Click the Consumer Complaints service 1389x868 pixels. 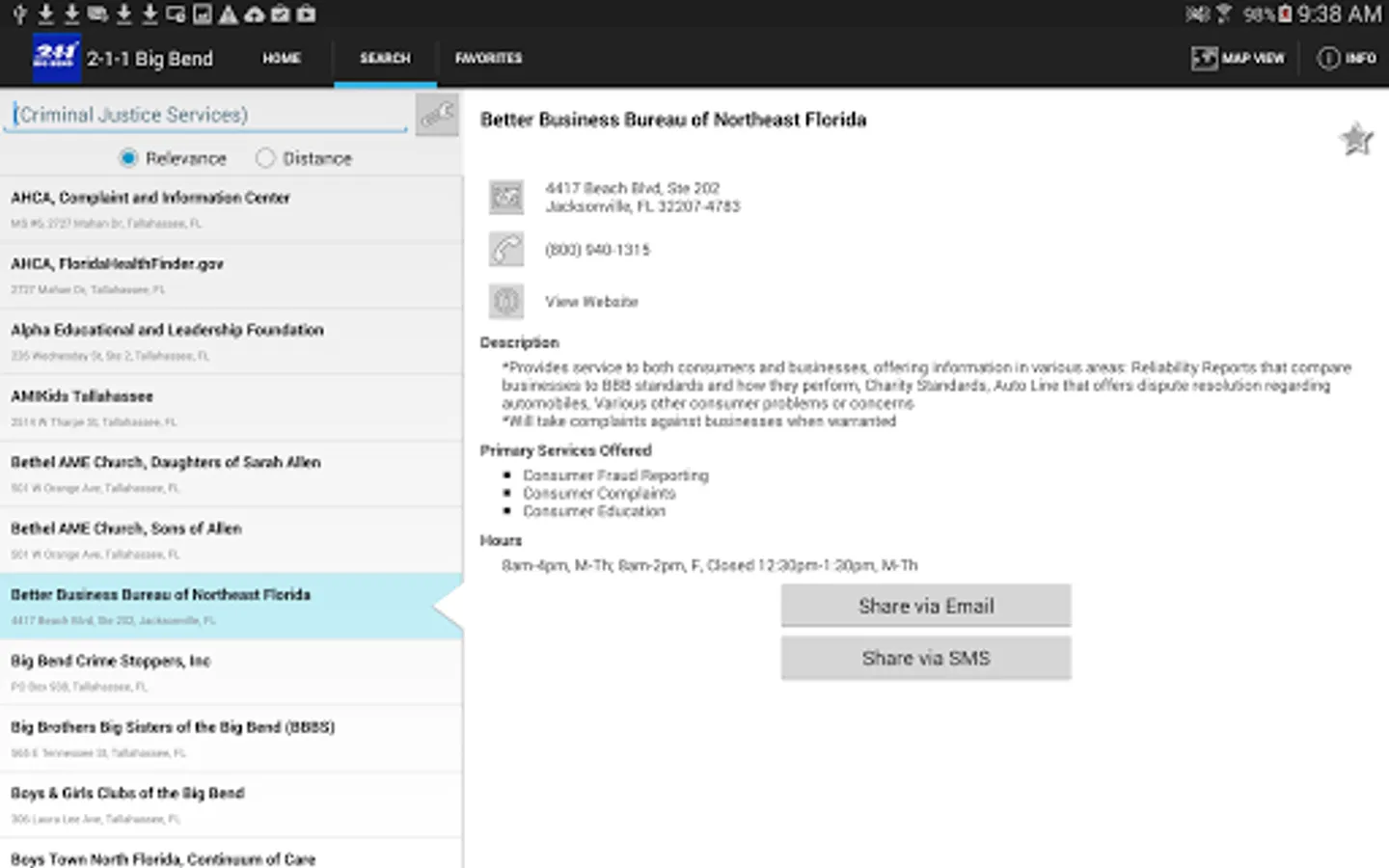pyautogui.click(x=599, y=494)
